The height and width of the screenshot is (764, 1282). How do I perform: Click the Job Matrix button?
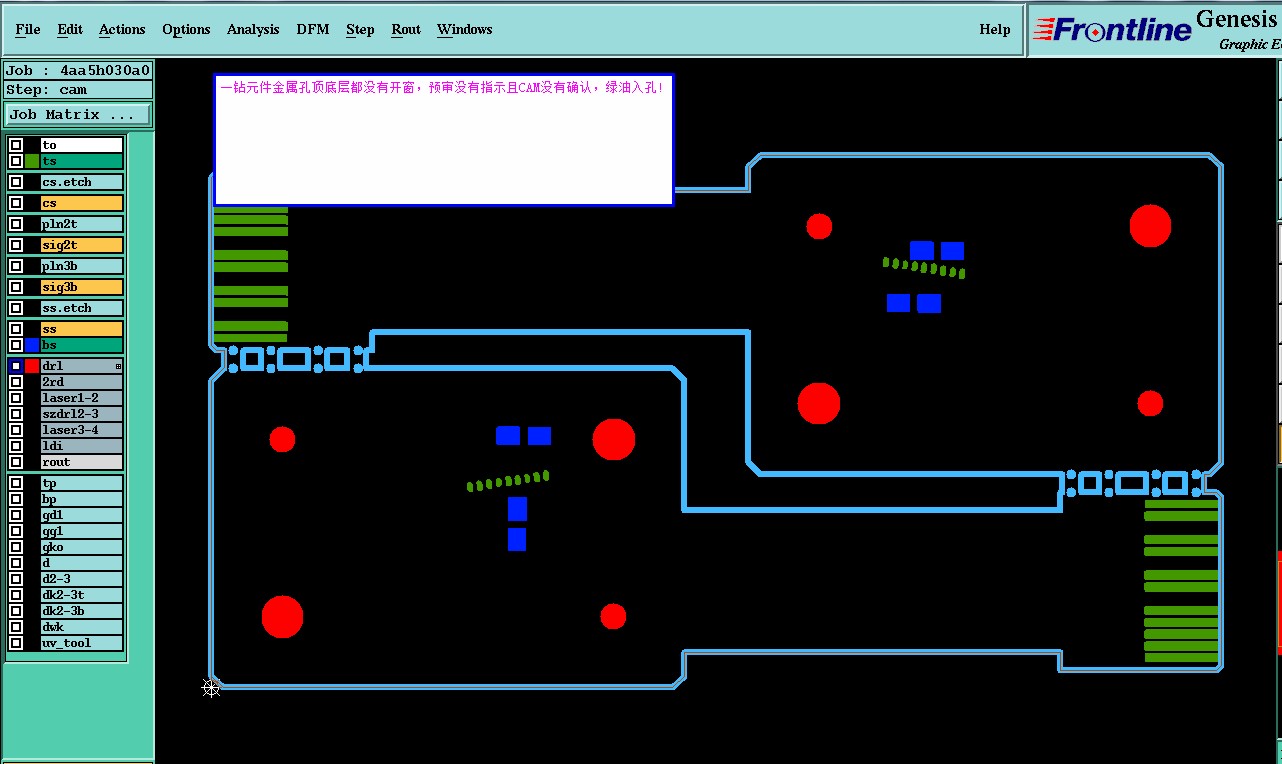[x=78, y=115]
